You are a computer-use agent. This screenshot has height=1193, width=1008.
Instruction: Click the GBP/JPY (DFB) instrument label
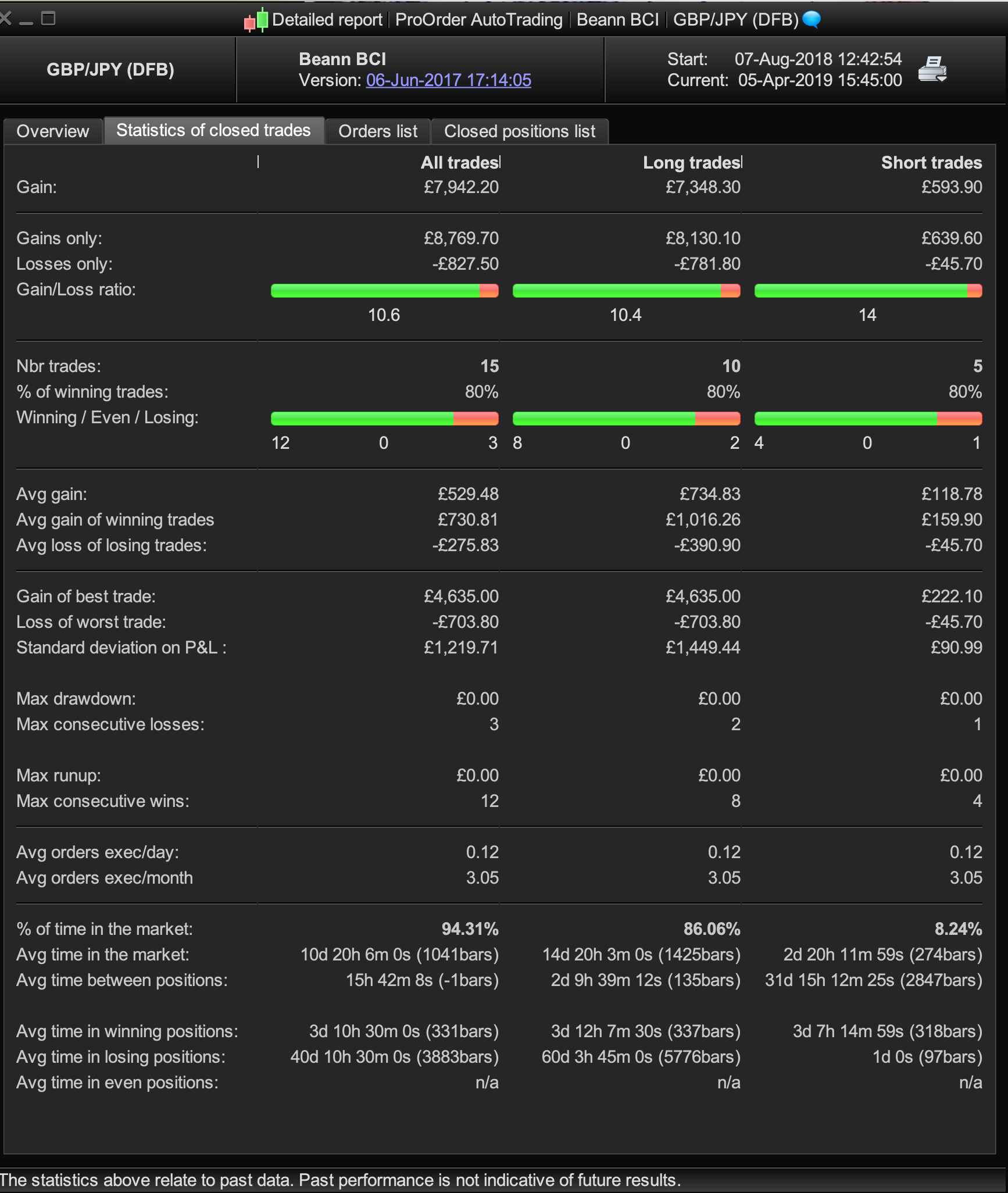tap(110, 70)
